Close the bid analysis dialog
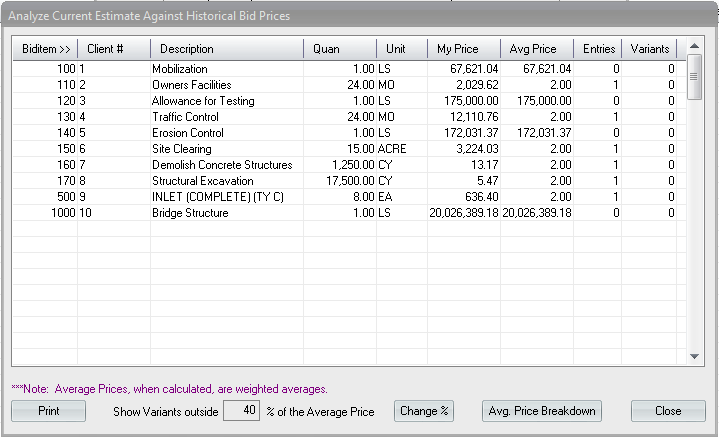Image resolution: width=719 pixels, height=437 pixels. [x=668, y=411]
